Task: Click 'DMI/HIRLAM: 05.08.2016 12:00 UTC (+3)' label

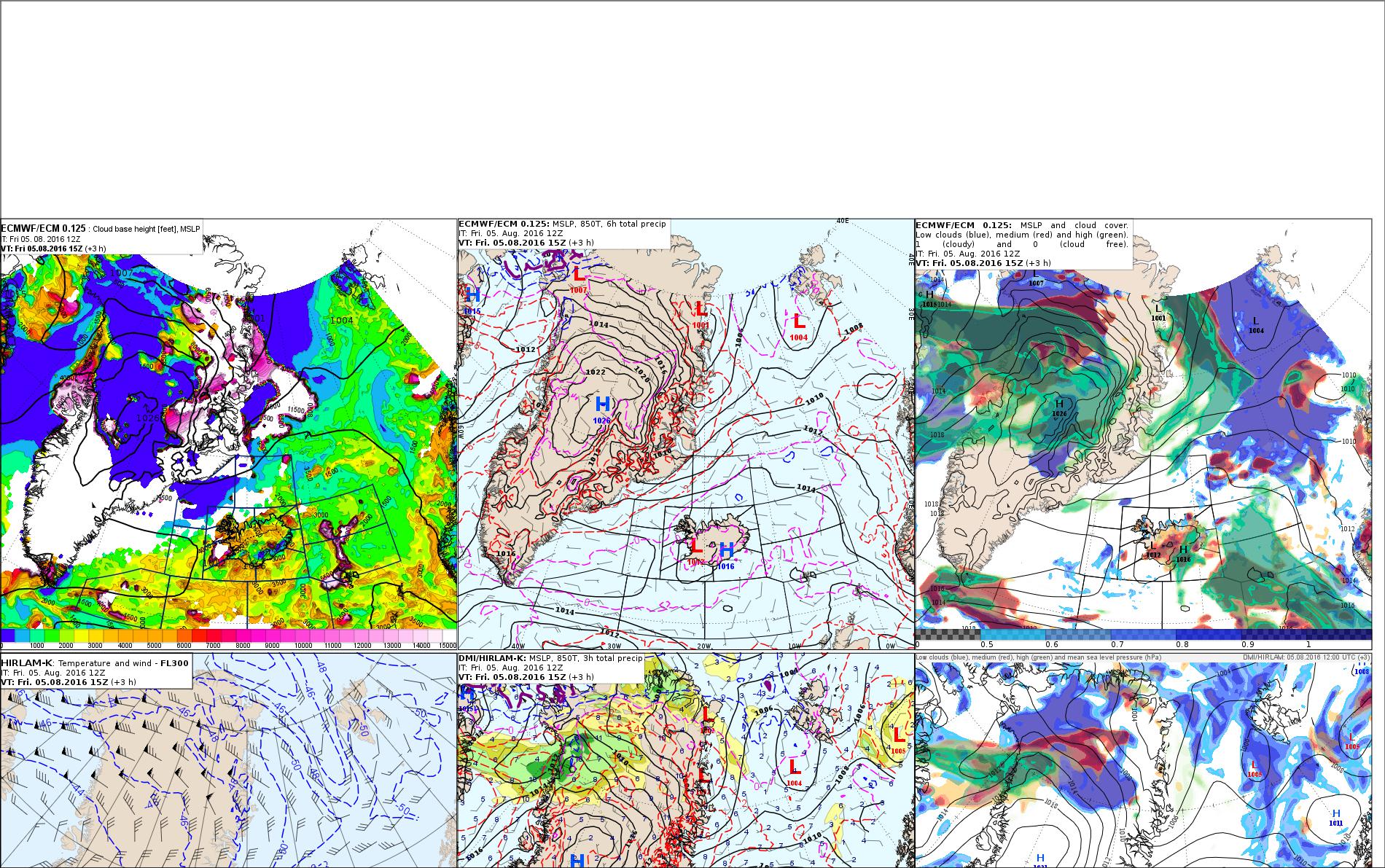Action: pos(1306,657)
